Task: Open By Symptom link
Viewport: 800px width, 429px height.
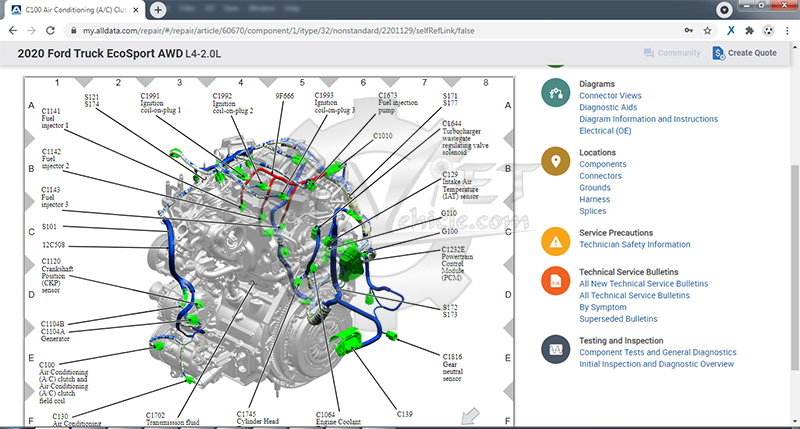Action: (603, 307)
